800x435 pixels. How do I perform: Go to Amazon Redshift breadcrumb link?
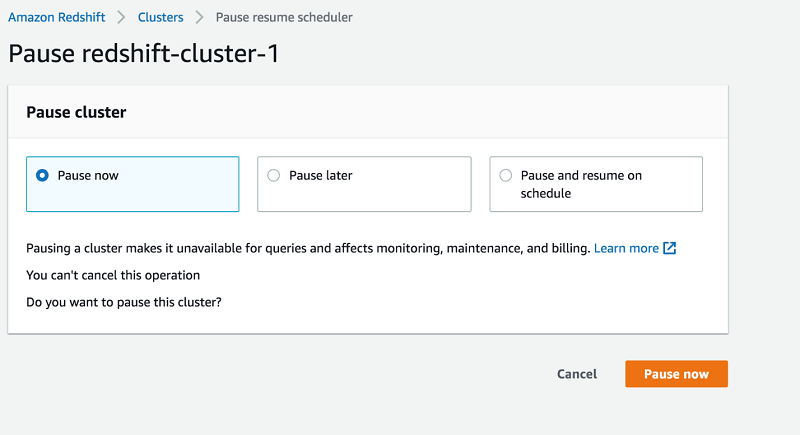pos(58,18)
